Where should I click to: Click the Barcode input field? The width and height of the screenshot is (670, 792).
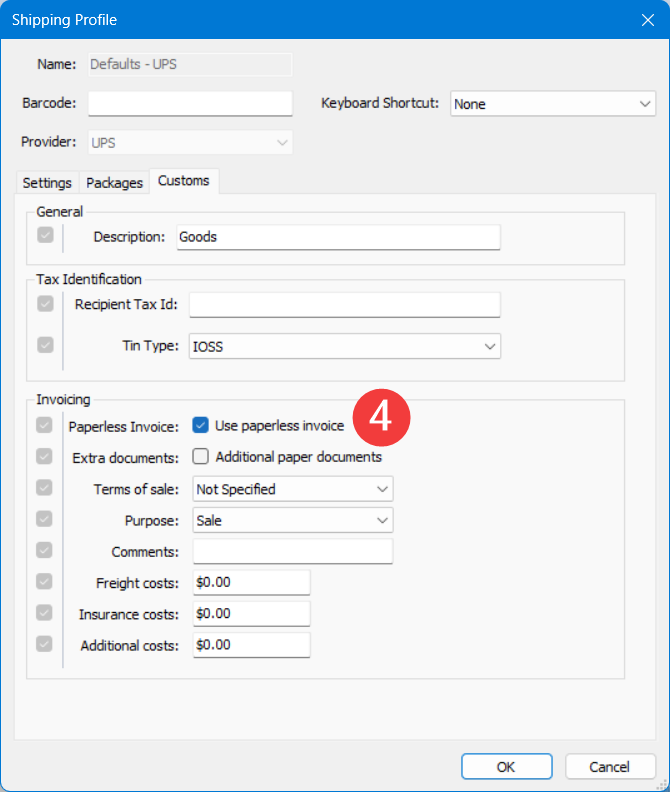[190, 104]
